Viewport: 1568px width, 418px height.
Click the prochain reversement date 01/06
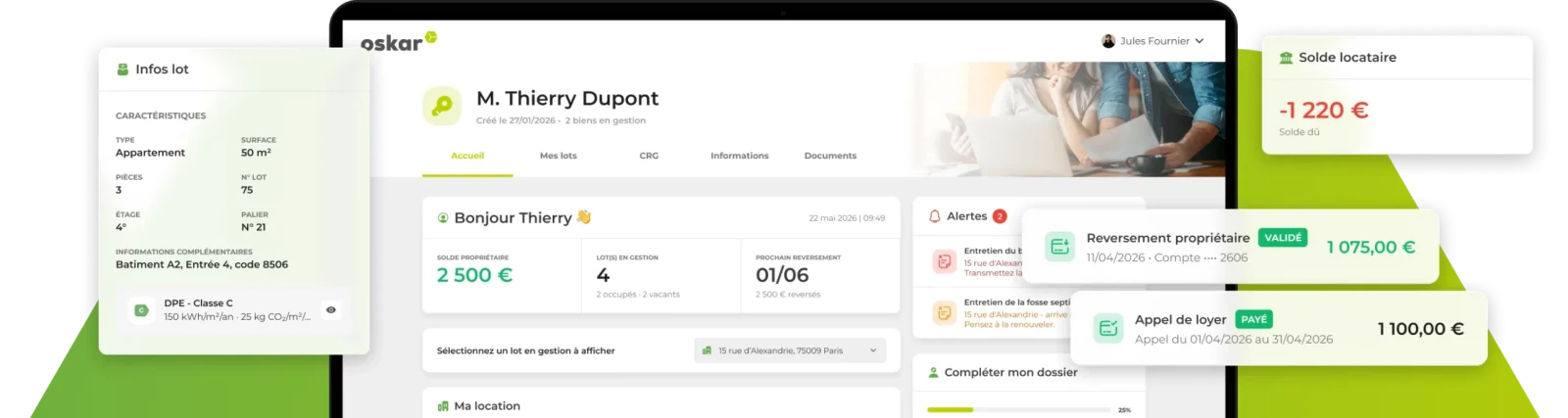[782, 275]
